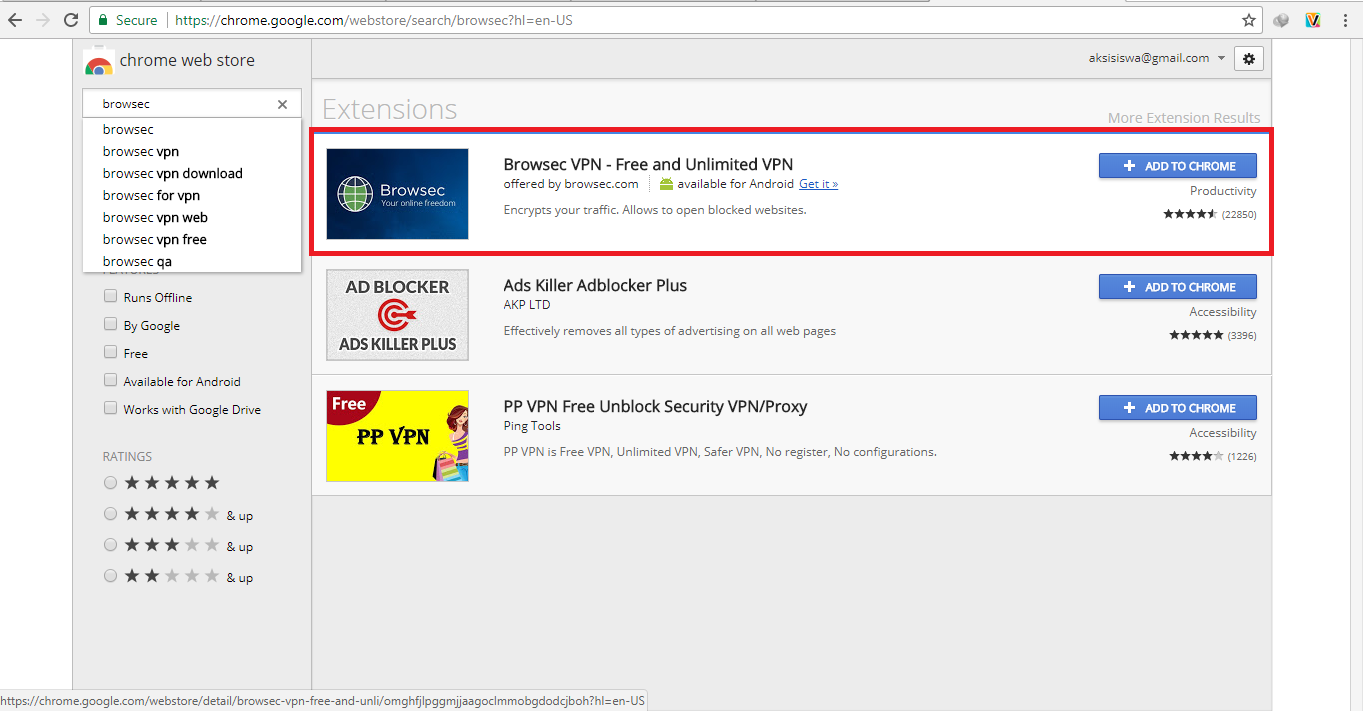The width and height of the screenshot is (1363, 711).
Task: Bookmark this page with the star icon
Action: (1249, 20)
